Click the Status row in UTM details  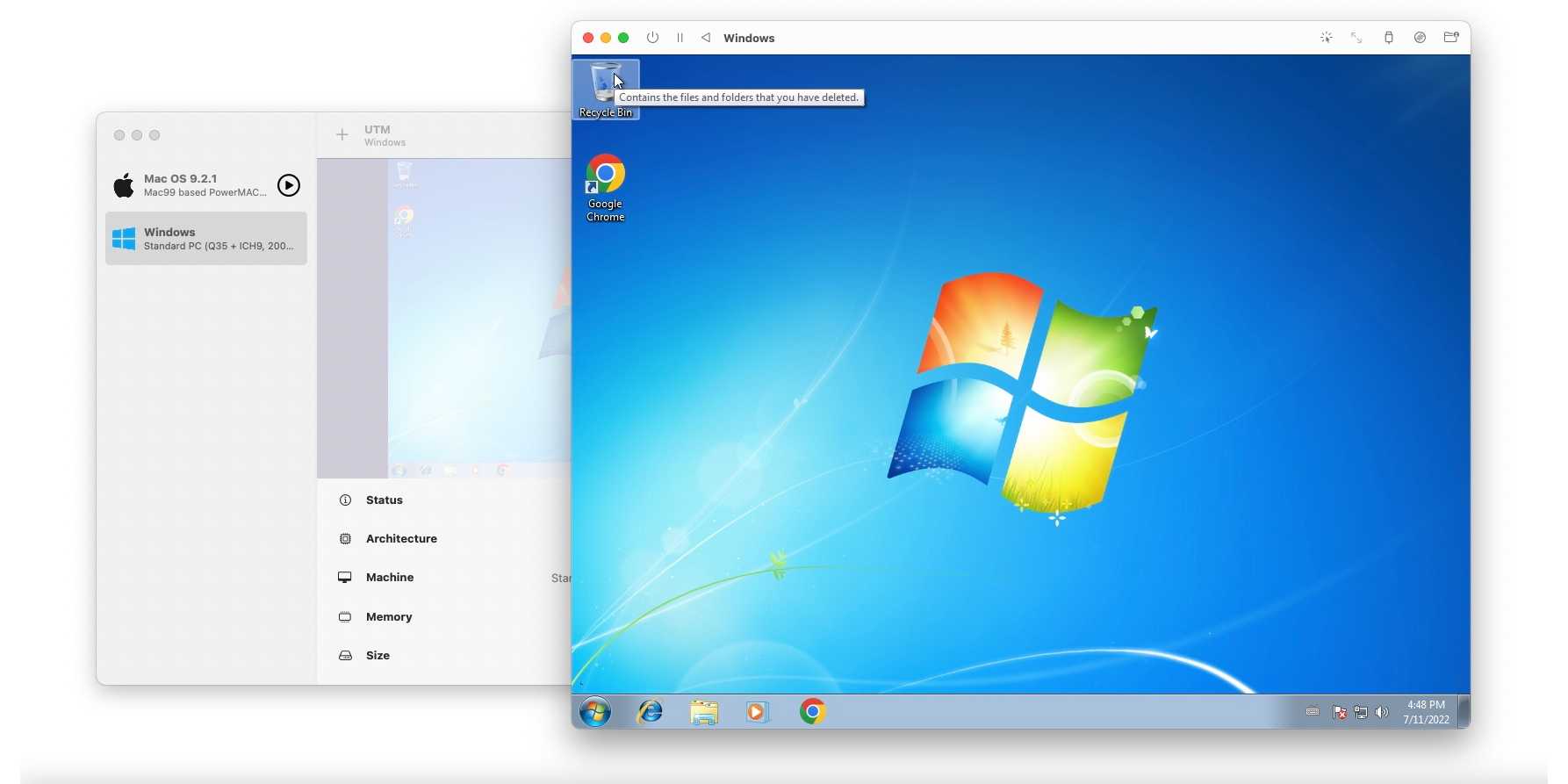coord(444,500)
